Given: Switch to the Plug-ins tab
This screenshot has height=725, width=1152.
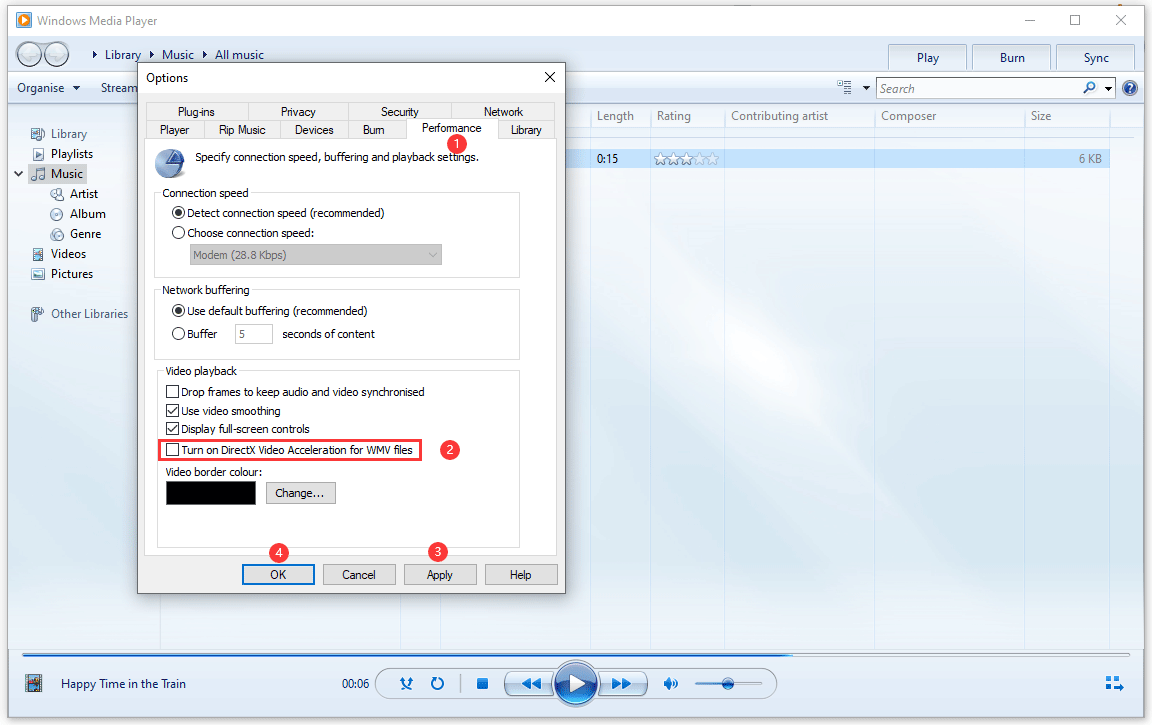Looking at the screenshot, I should pos(196,112).
